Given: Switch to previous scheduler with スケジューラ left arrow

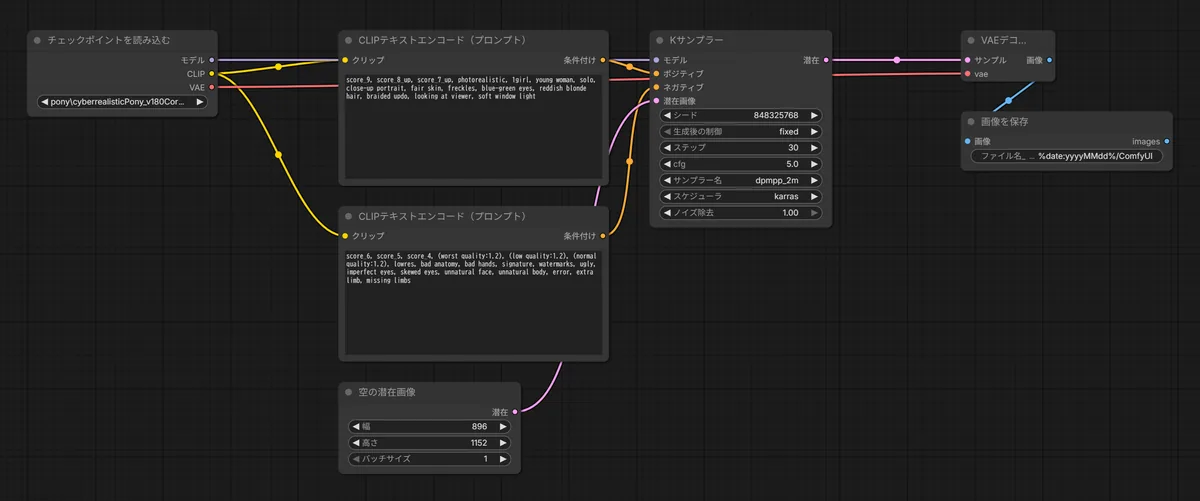Looking at the screenshot, I should click(668, 196).
